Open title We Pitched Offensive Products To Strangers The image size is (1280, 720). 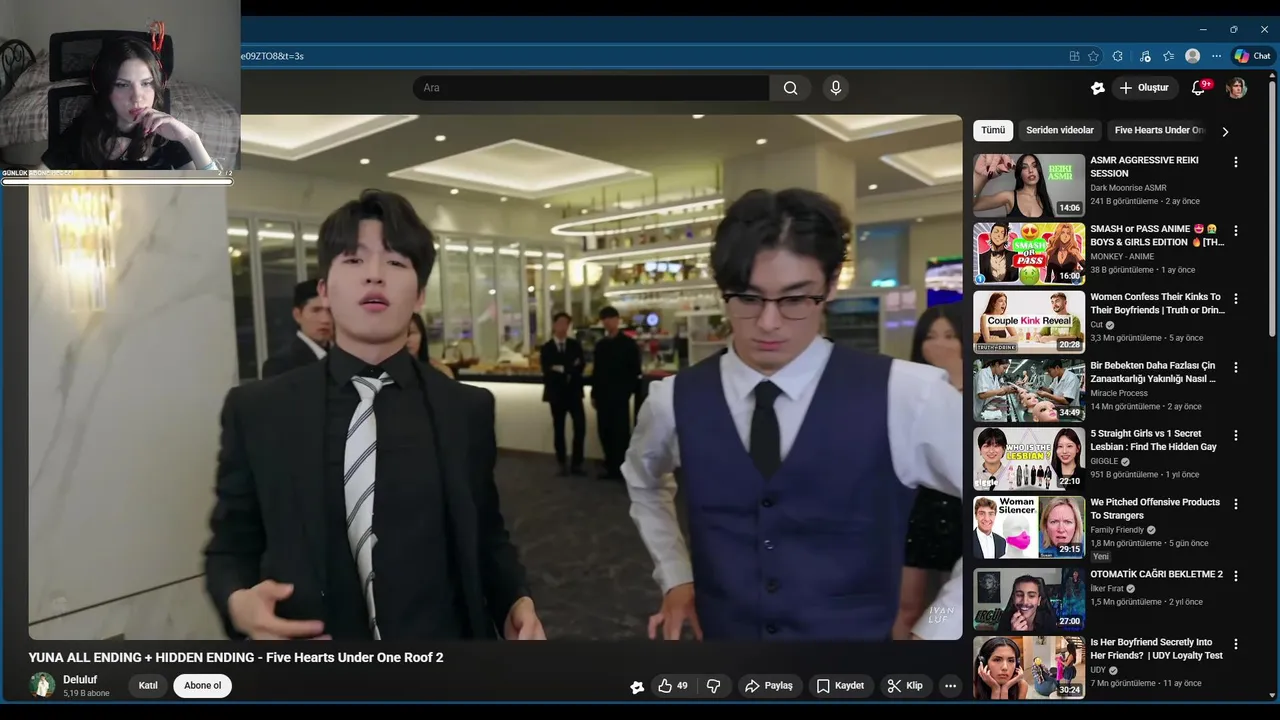1155,509
